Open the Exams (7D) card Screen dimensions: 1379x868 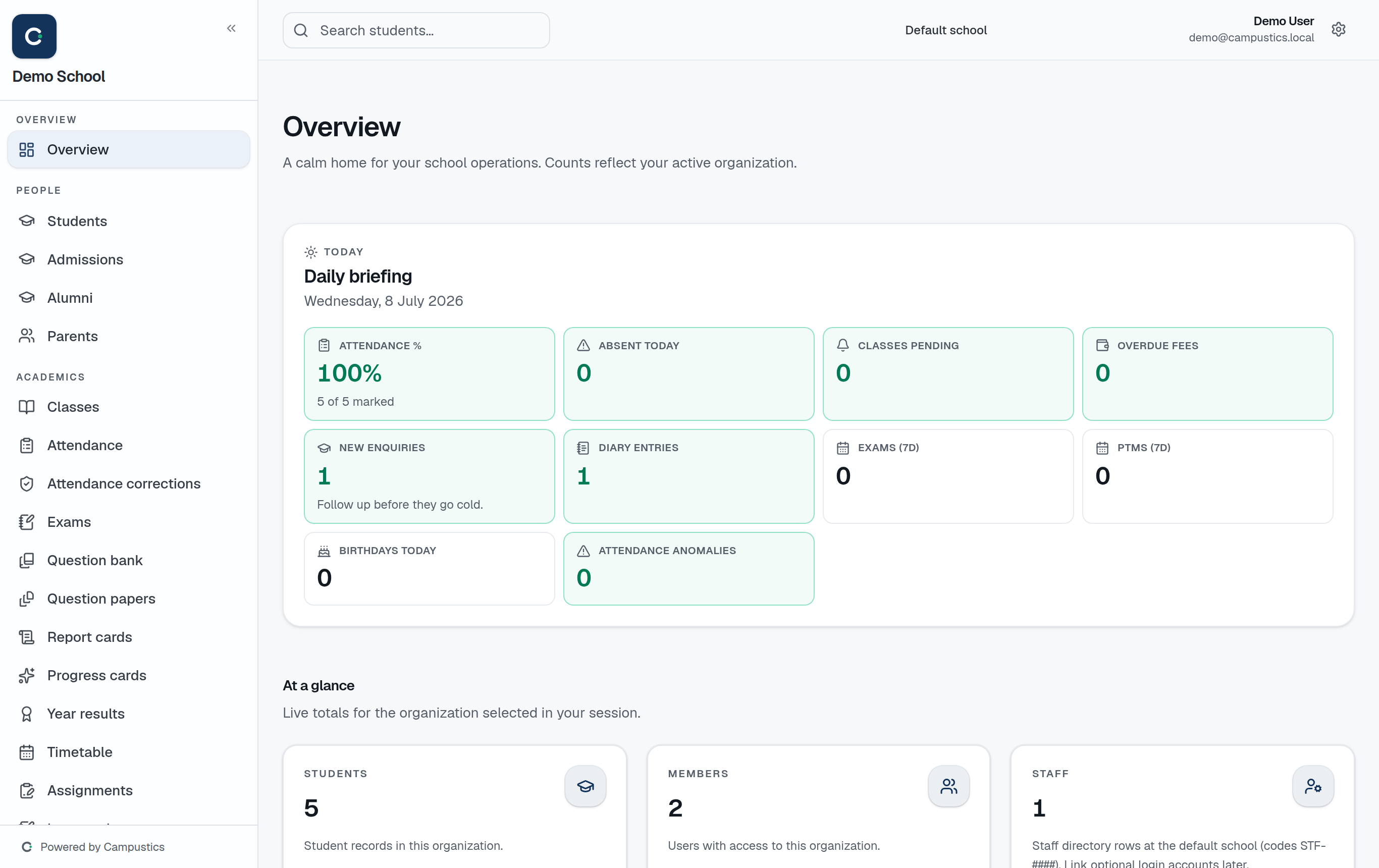[948, 476]
